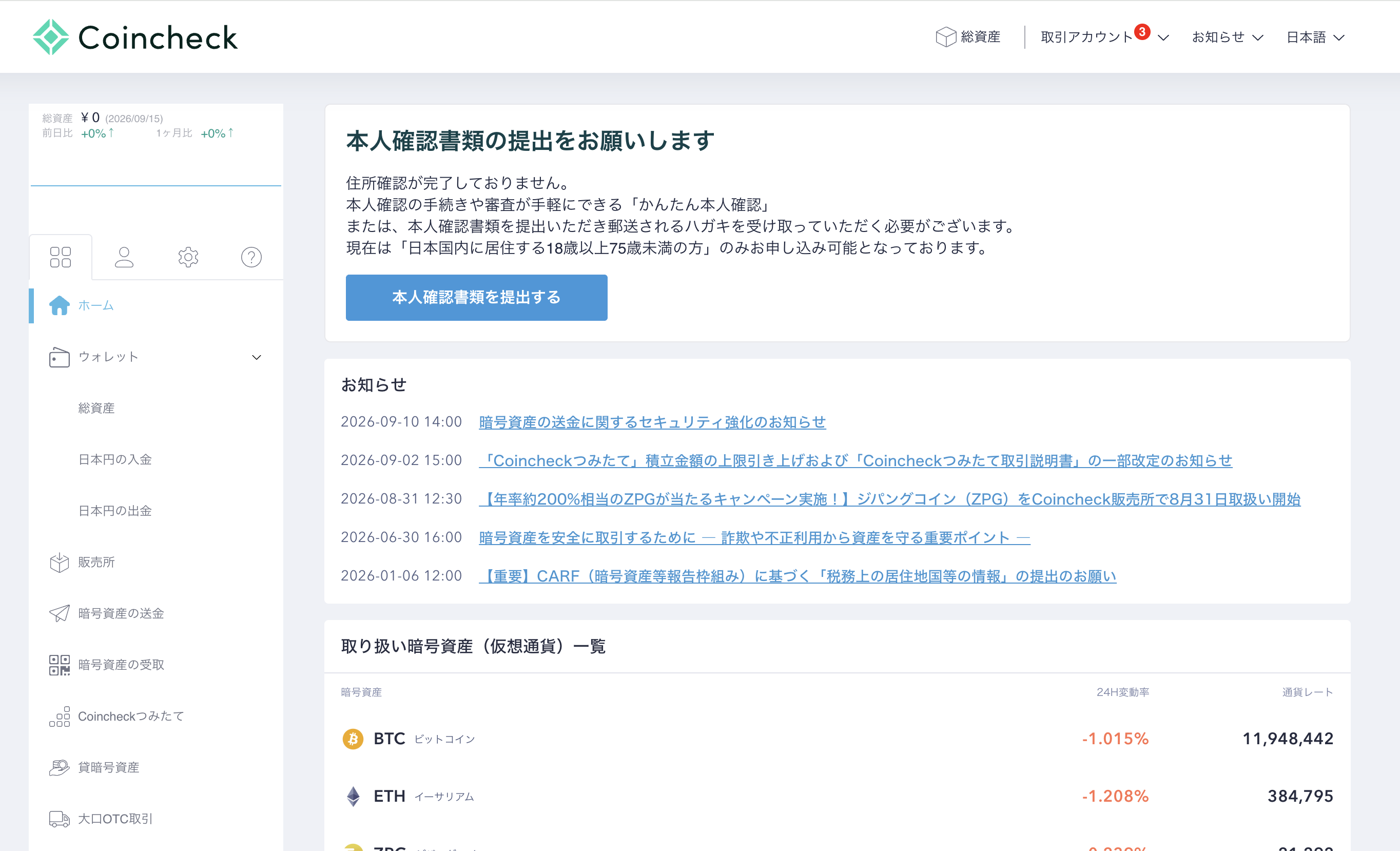Select the Ethereum diamond icon
This screenshot has width=1400, height=851.
(353, 797)
